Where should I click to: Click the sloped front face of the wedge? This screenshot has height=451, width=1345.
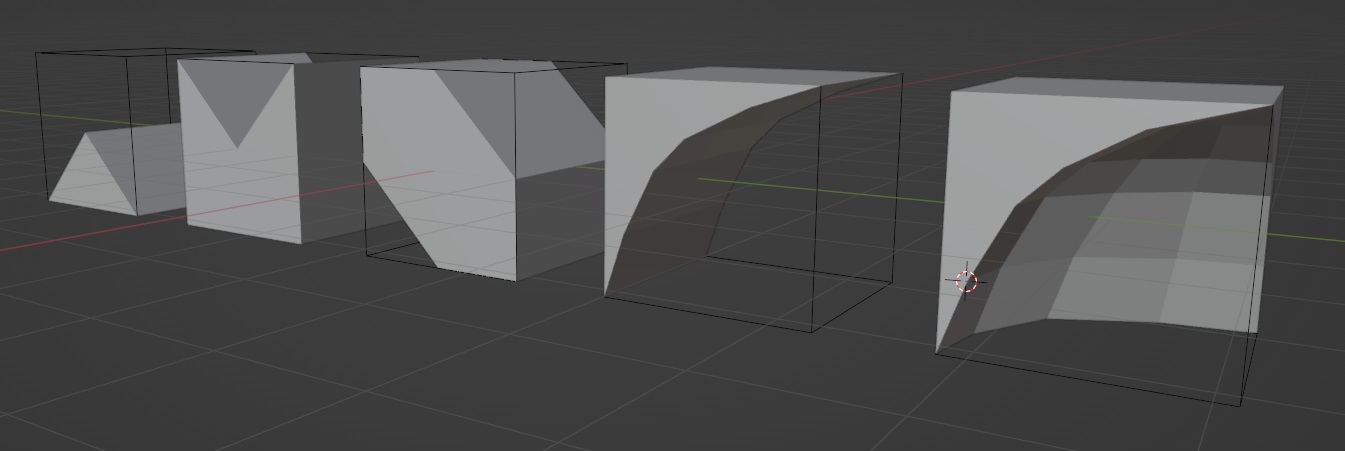pos(95,180)
